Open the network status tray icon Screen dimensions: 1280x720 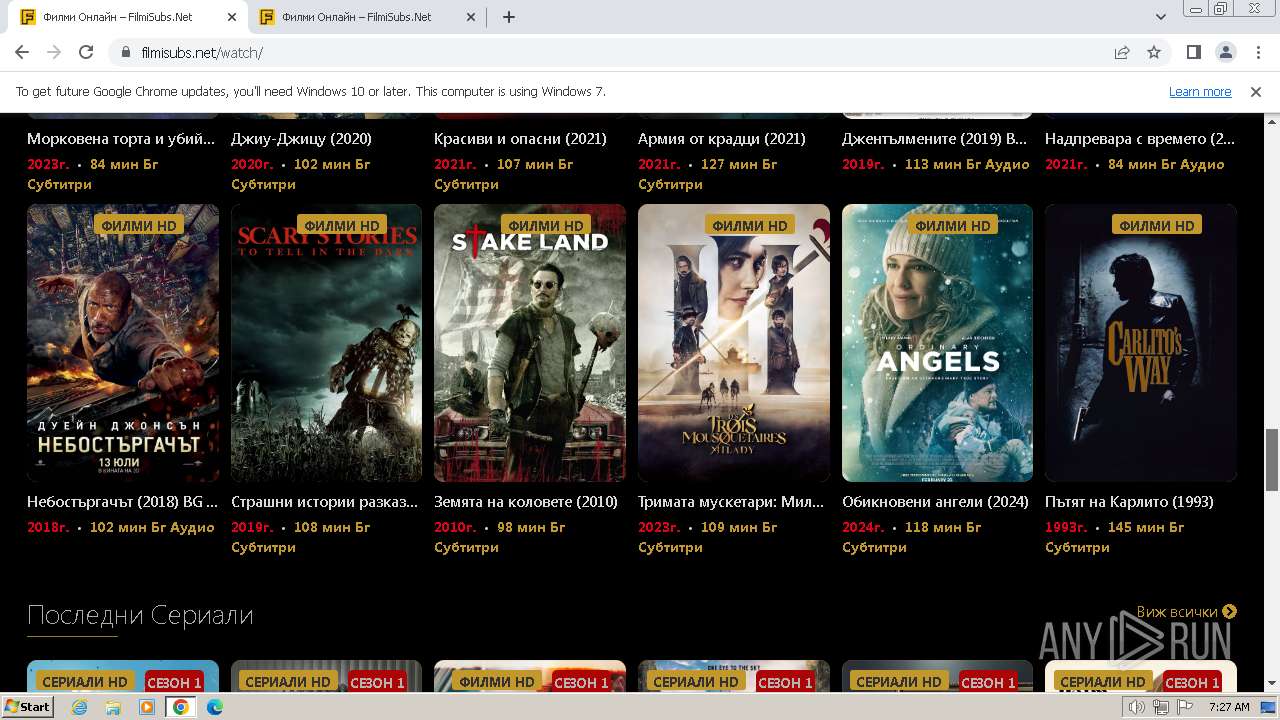1161,707
